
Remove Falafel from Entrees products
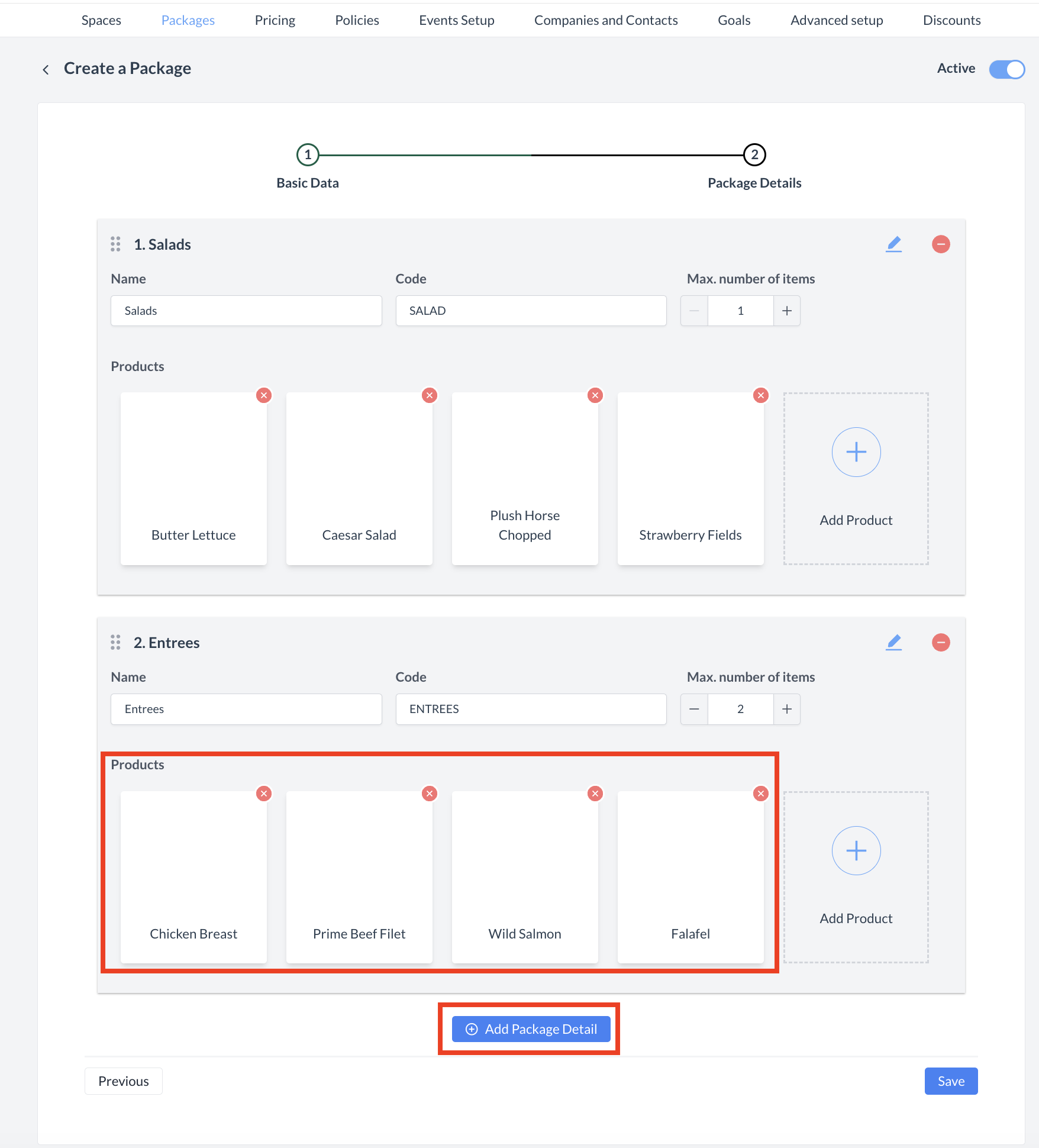[x=761, y=794]
